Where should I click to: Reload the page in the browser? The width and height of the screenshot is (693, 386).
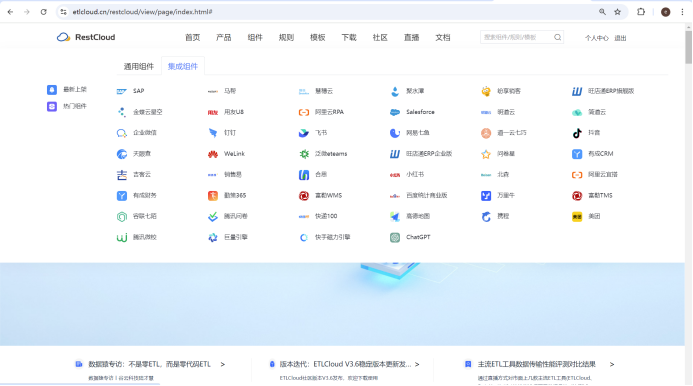pos(43,12)
